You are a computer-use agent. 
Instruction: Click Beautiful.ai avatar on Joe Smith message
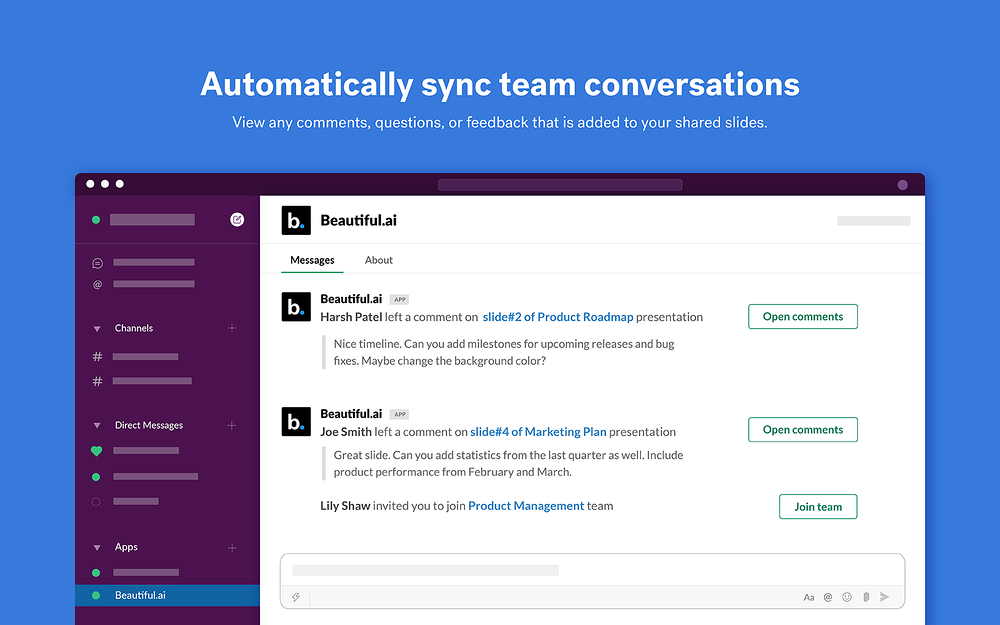[x=296, y=422]
